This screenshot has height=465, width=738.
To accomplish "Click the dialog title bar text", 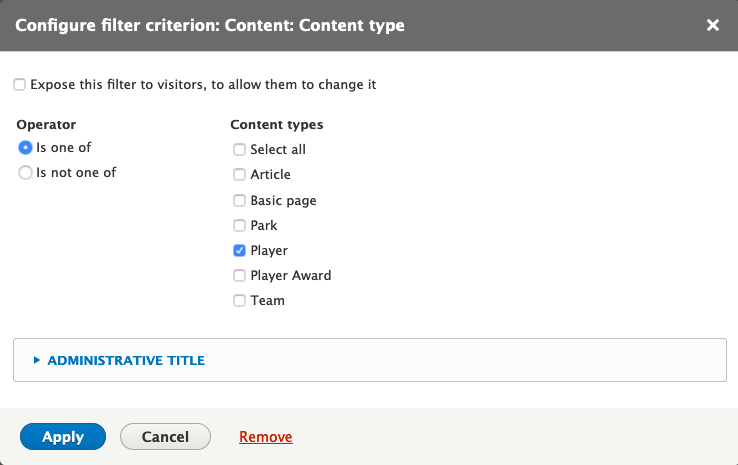I will pyautogui.click(x=210, y=25).
